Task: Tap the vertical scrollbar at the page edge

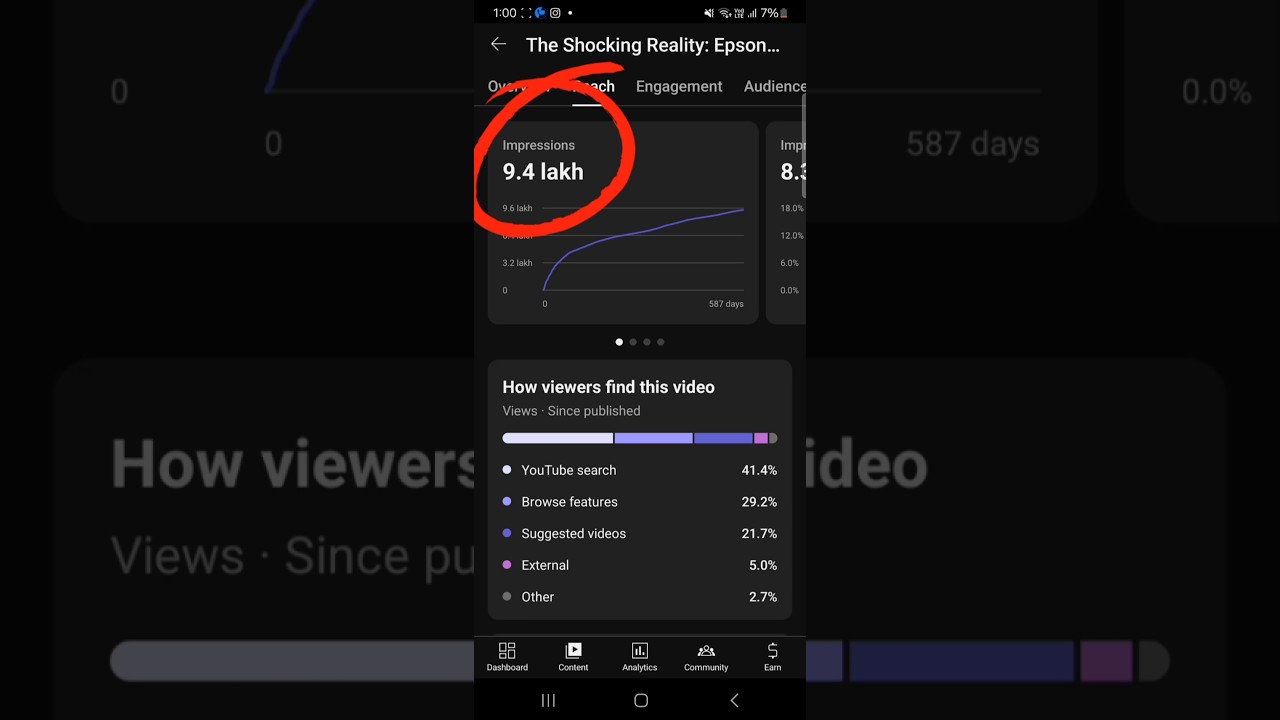Action: click(803, 147)
